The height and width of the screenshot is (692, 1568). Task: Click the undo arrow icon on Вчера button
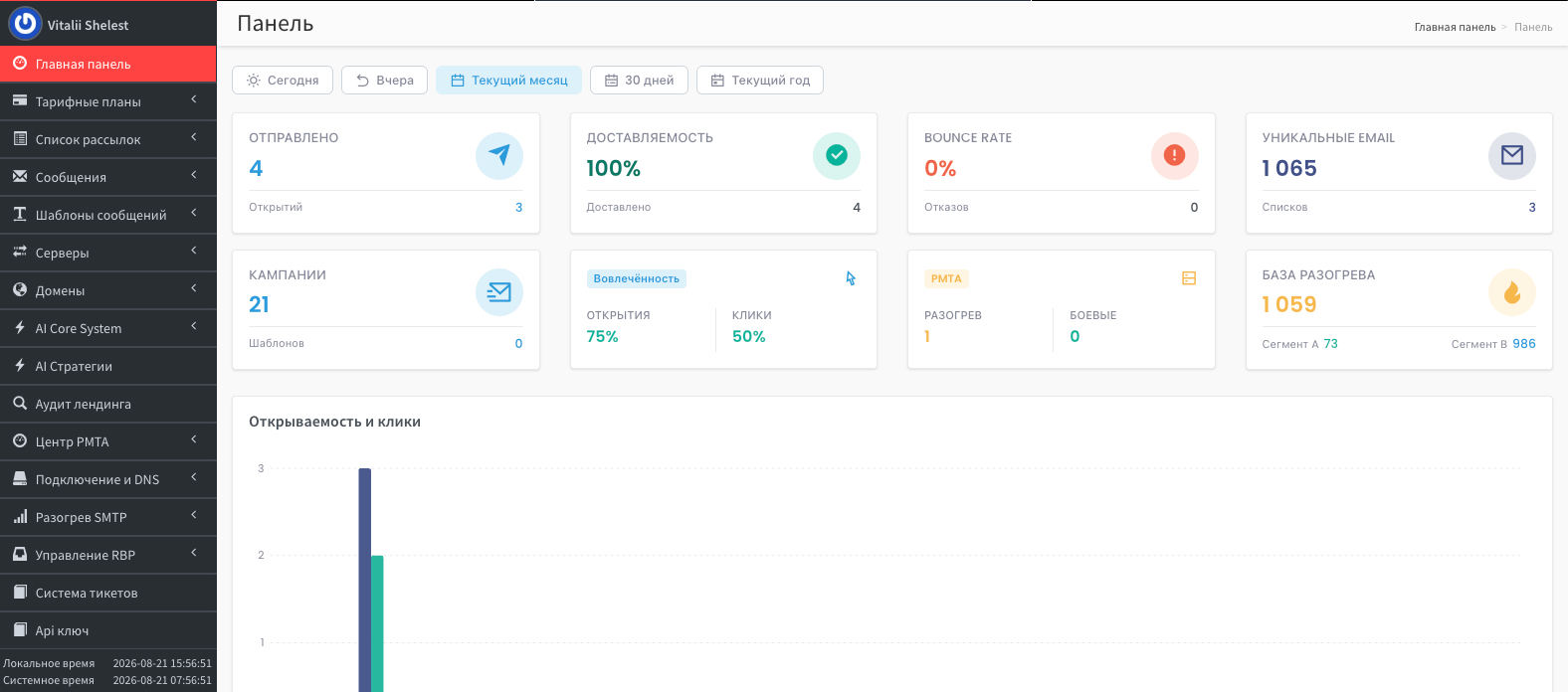[363, 81]
